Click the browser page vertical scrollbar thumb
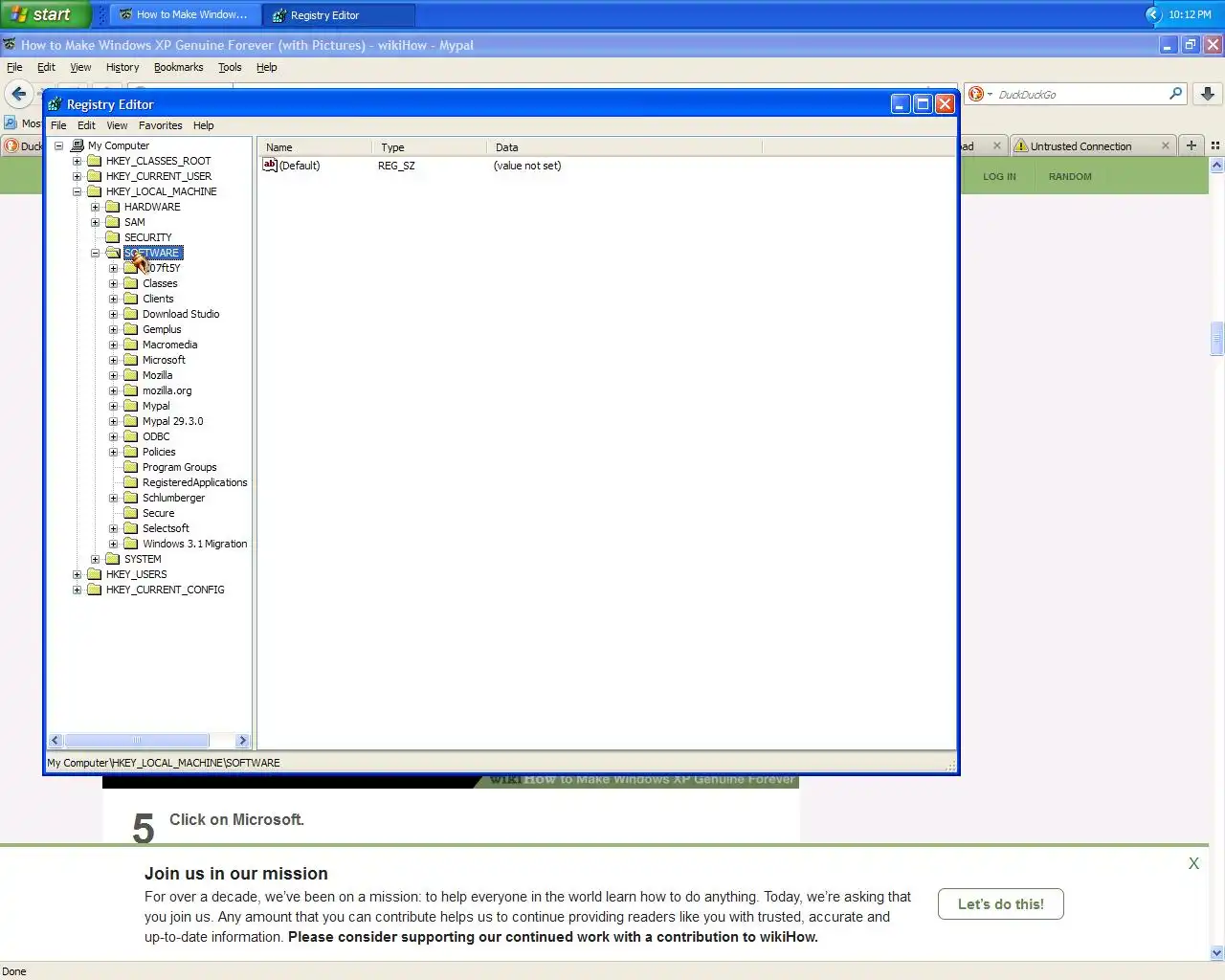The width and height of the screenshot is (1225, 980). 1217,339
